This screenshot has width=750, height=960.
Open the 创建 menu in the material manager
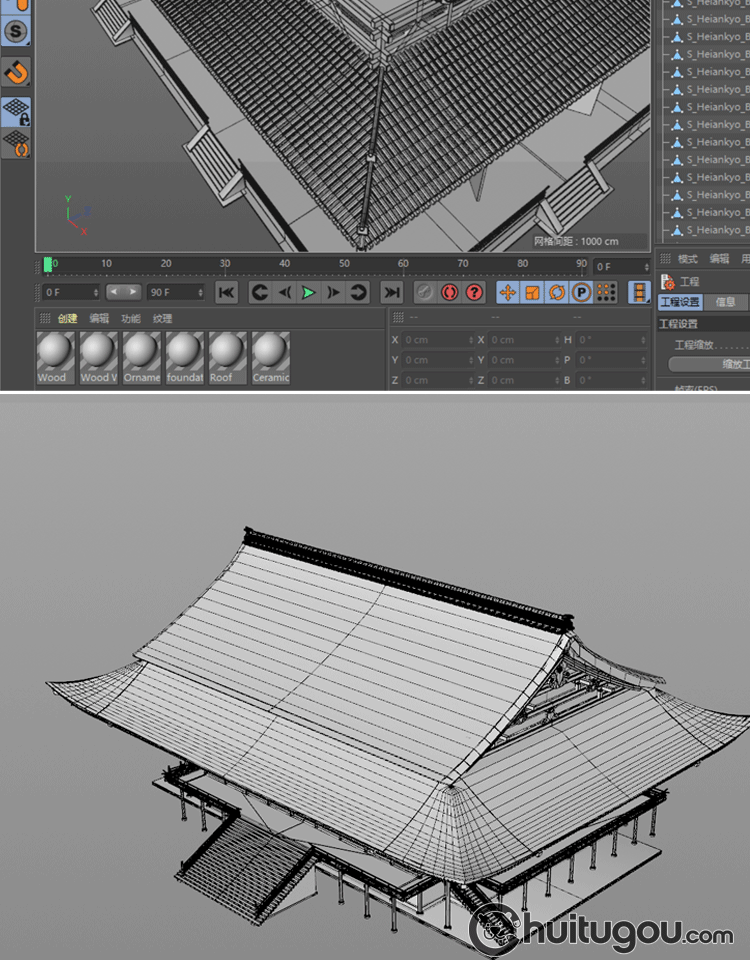(x=67, y=318)
